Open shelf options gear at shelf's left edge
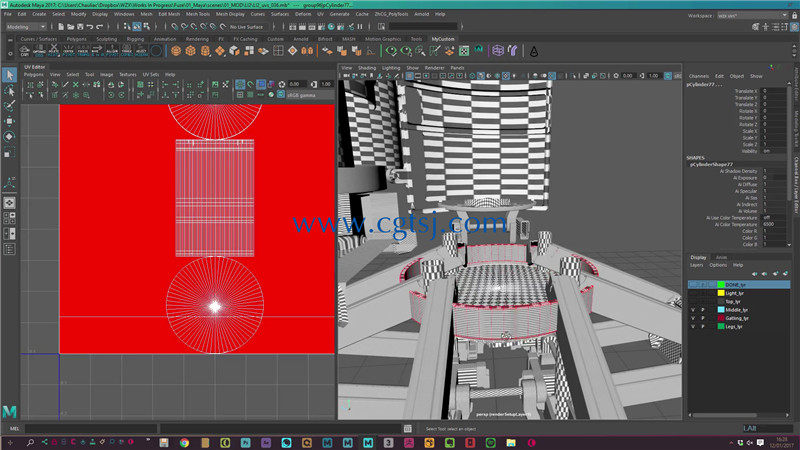800x450 pixels. point(10,53)
